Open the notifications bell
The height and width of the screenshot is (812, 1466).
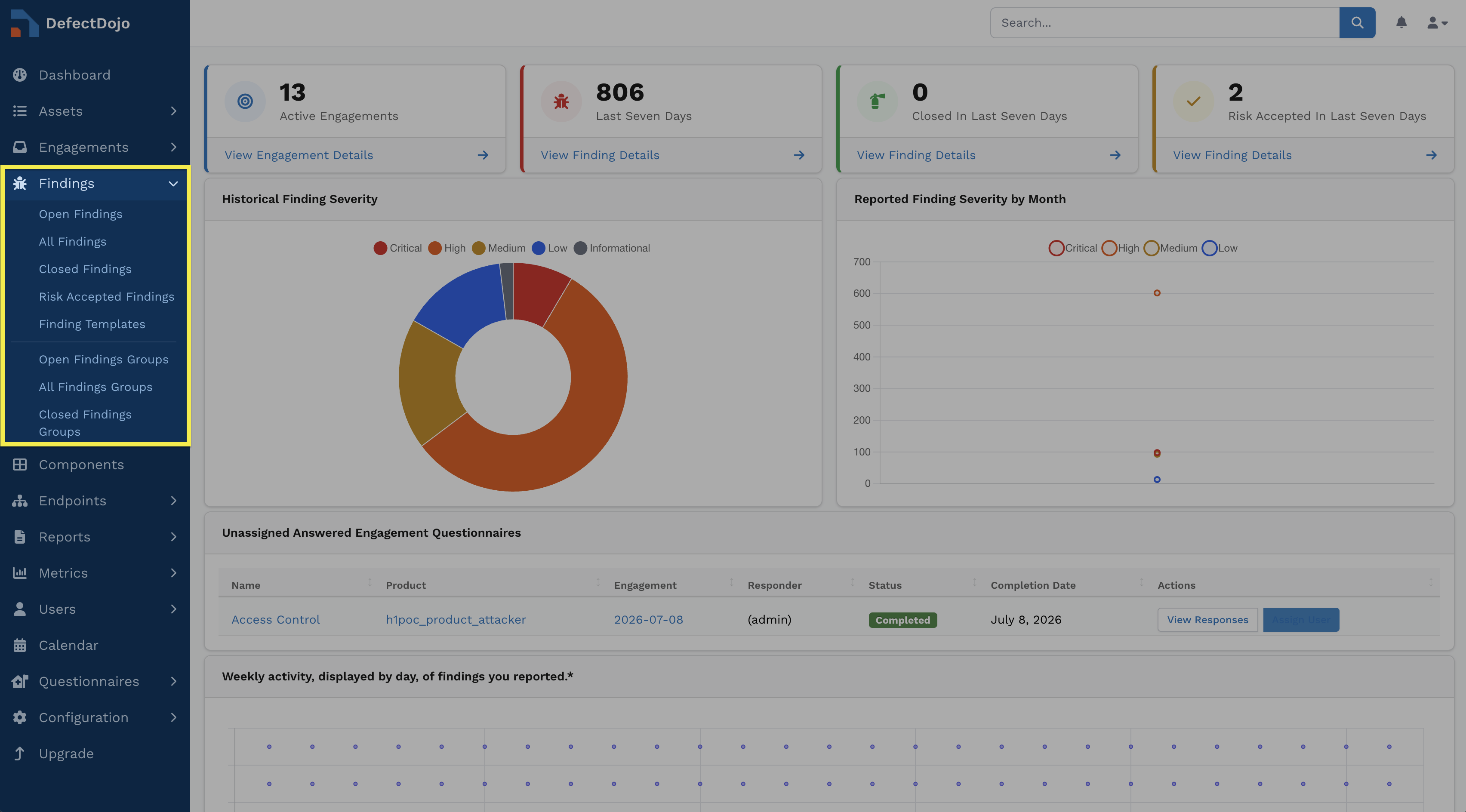point(1401,23)
